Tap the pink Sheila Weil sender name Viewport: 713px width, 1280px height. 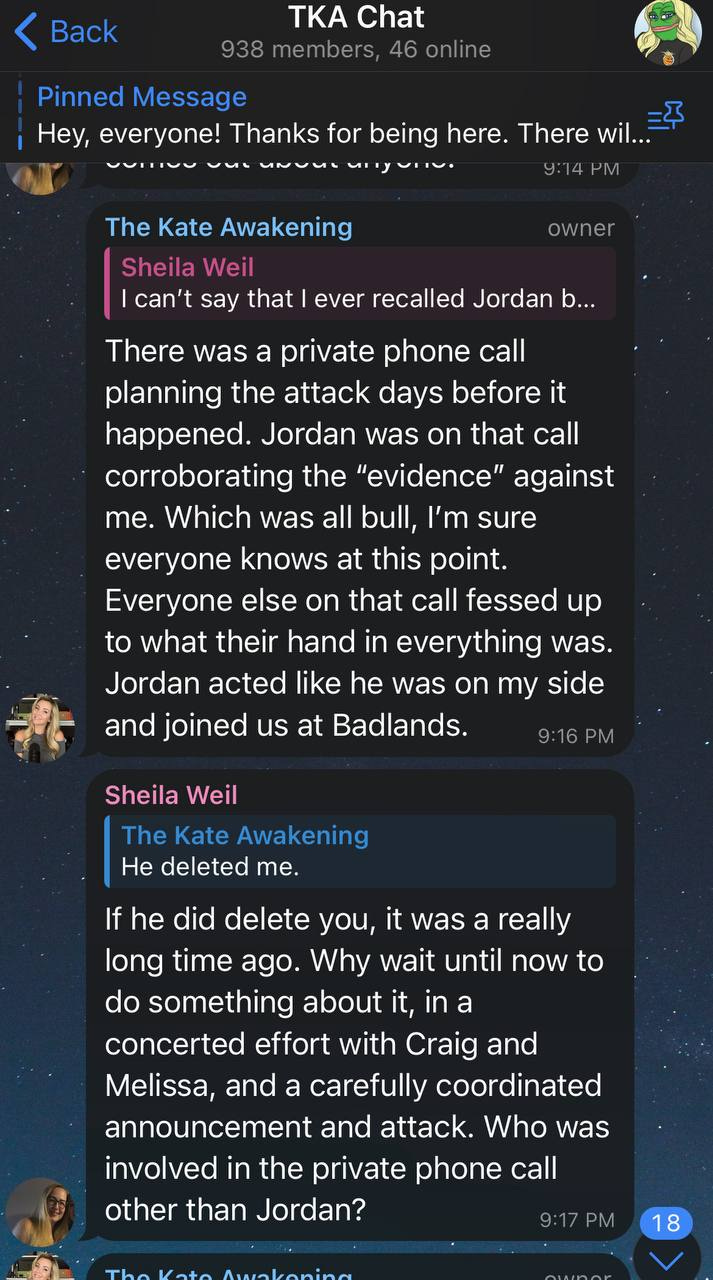pos(171,795)
